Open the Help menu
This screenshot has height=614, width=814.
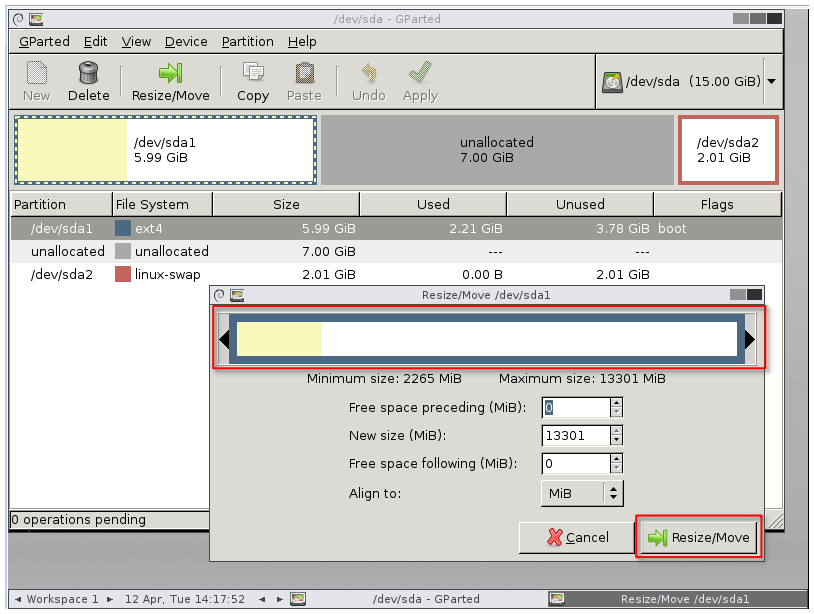click(x=302, y=42)
